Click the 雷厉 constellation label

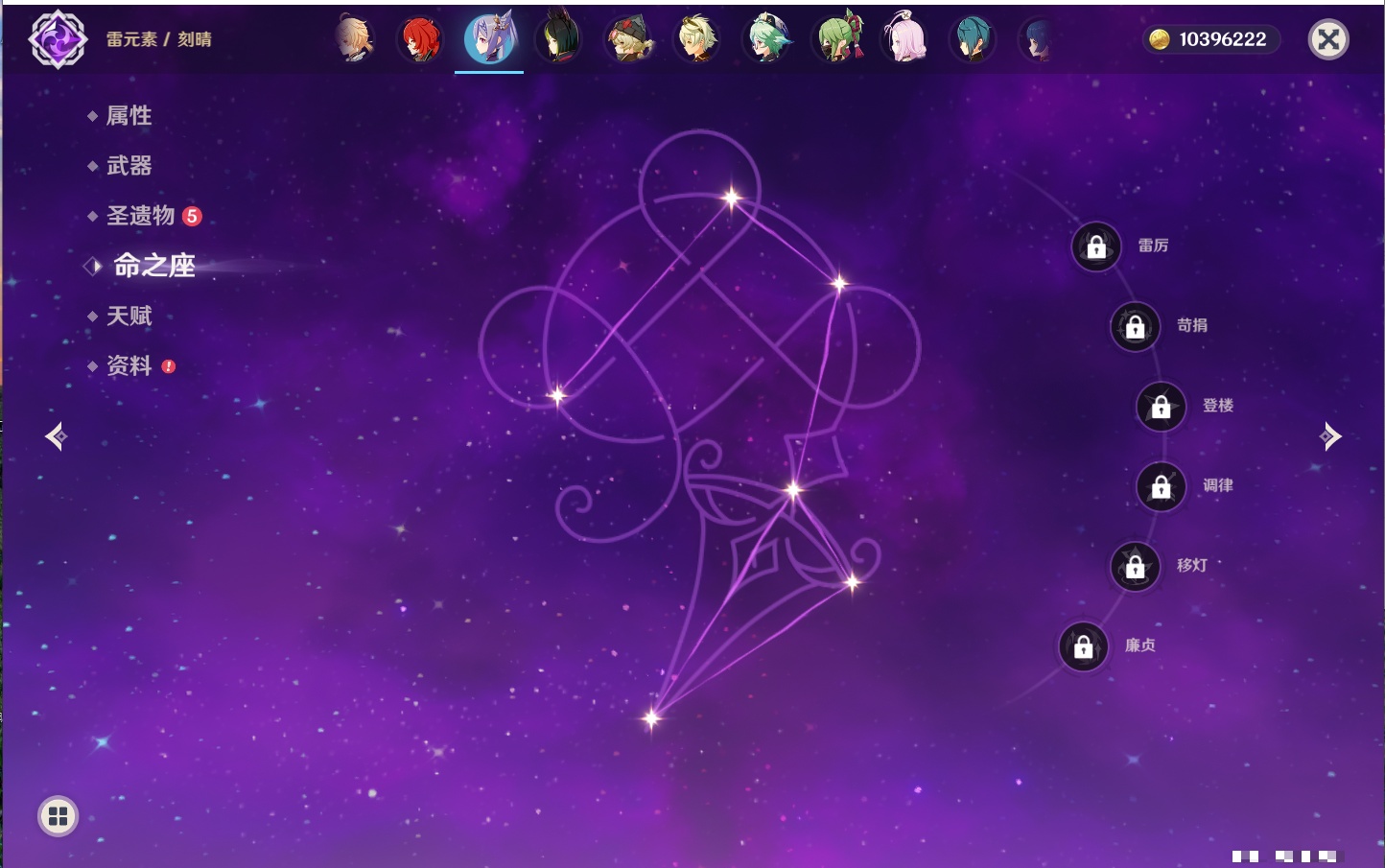(x=1153, y=246)
